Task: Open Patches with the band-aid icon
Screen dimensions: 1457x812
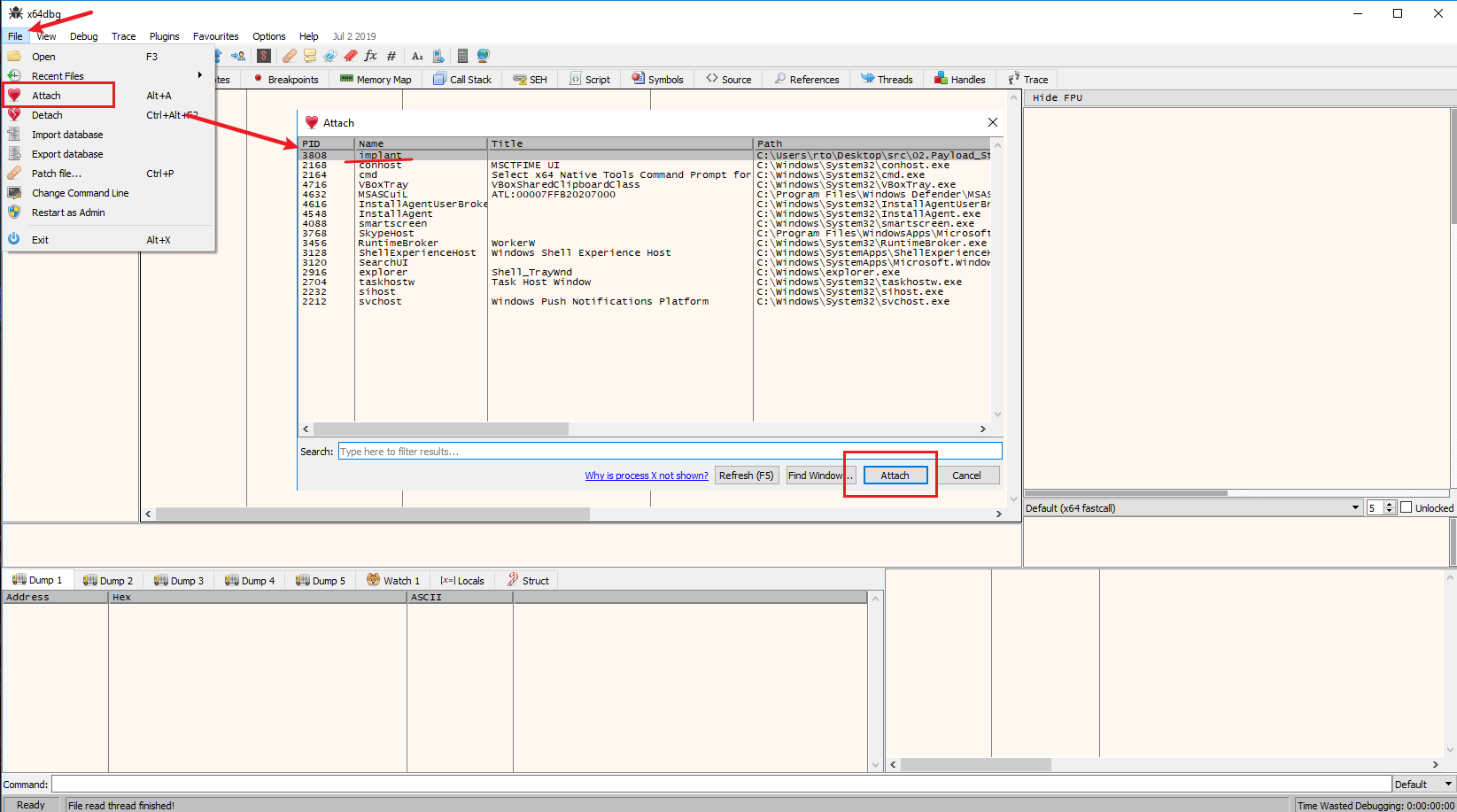Action: (290, 56)
